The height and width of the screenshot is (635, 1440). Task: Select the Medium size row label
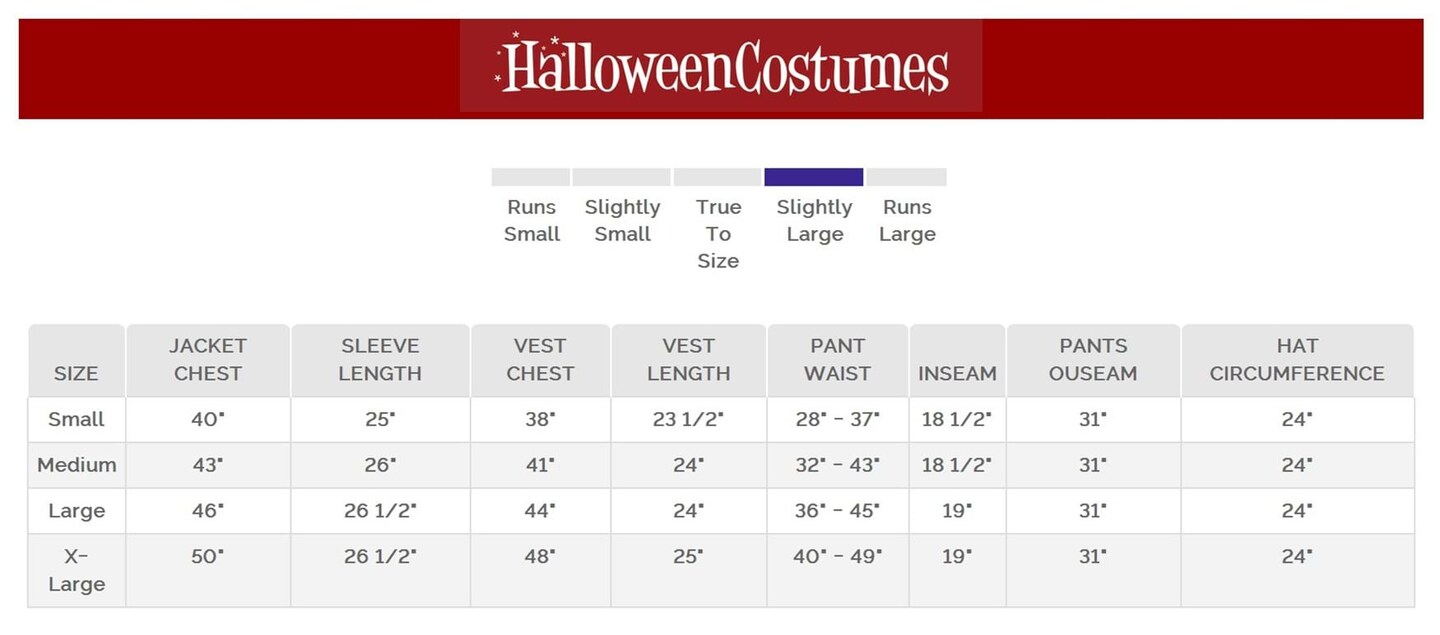click(x=76, y=465)
